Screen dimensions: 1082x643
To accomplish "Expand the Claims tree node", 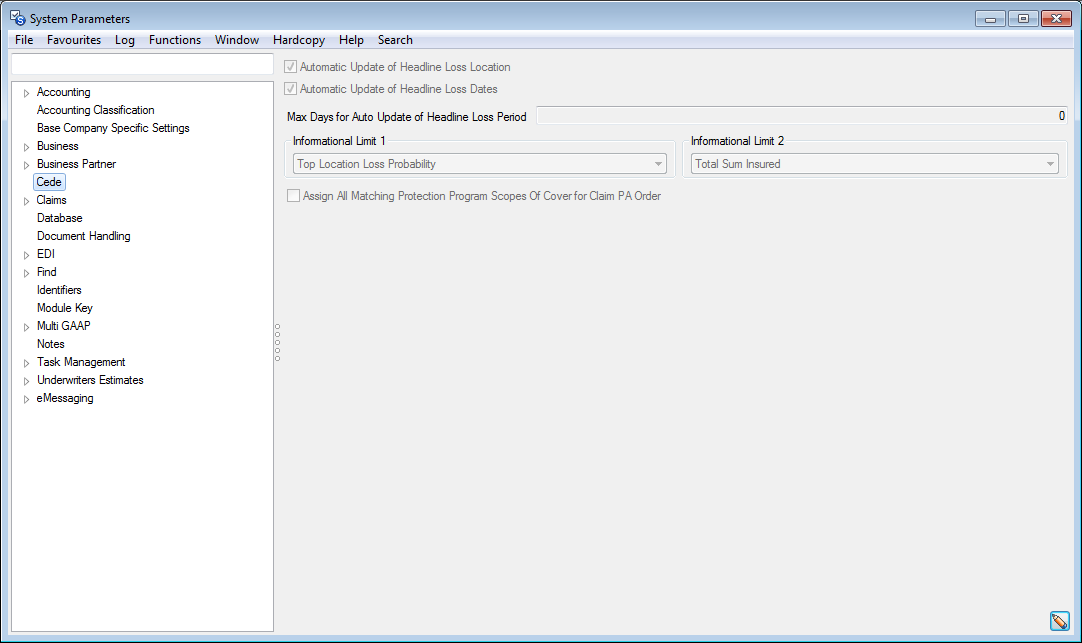I will 26,201.
